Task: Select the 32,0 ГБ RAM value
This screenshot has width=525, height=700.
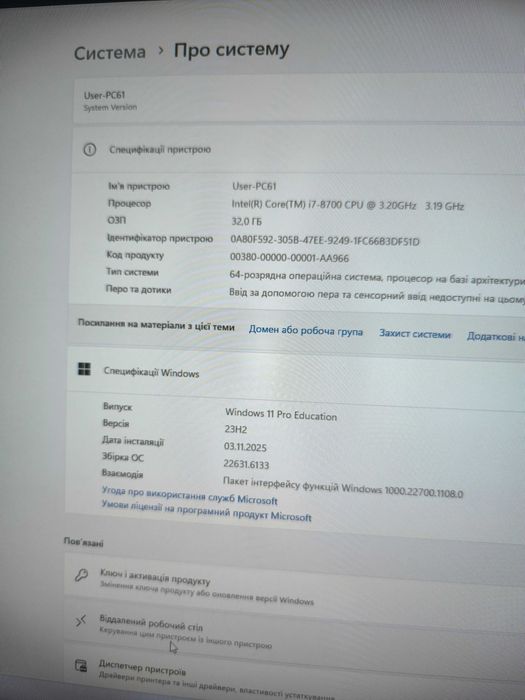Action: click(247, 221)
